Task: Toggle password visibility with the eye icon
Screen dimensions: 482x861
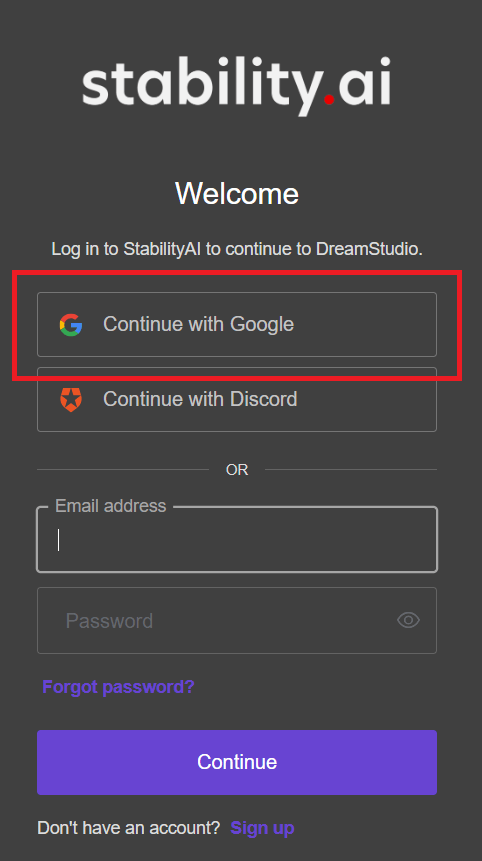Action: pyautogui.click(x=408, y=620)
